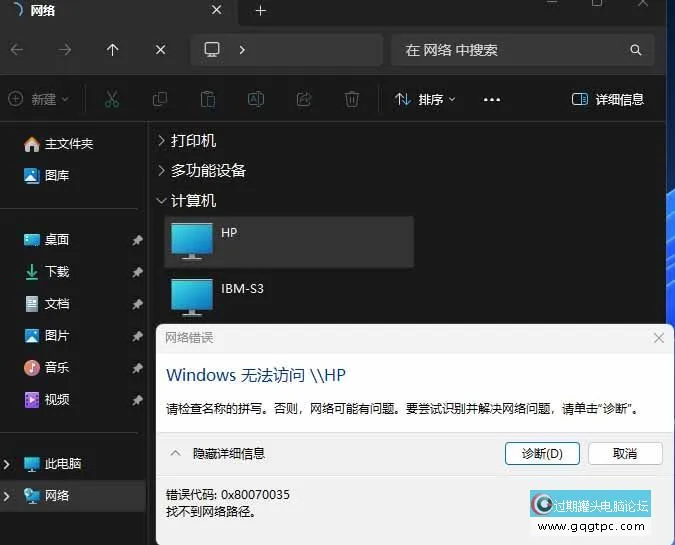
Task: Select the 网络 window tab
Action: click(118, 10)
